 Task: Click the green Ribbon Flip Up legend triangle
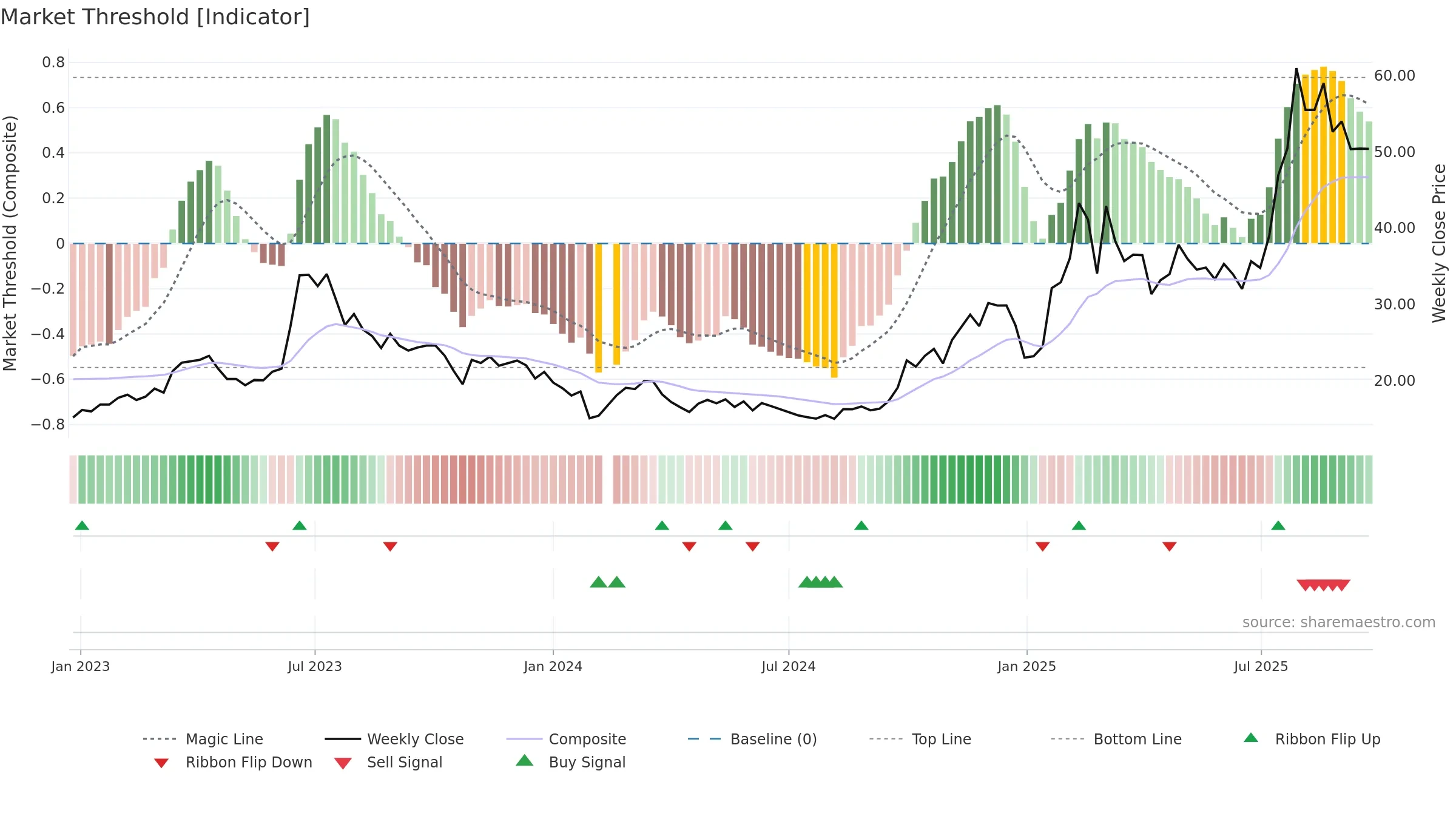pos(1251,738)
